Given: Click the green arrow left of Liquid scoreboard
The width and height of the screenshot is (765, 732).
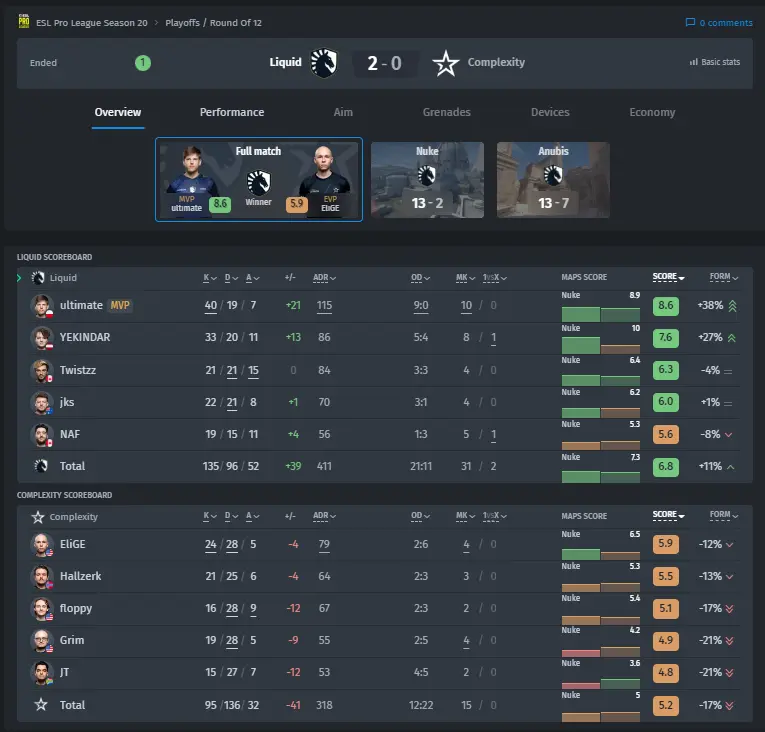Looking at the screenshot, I should [19, 278].
